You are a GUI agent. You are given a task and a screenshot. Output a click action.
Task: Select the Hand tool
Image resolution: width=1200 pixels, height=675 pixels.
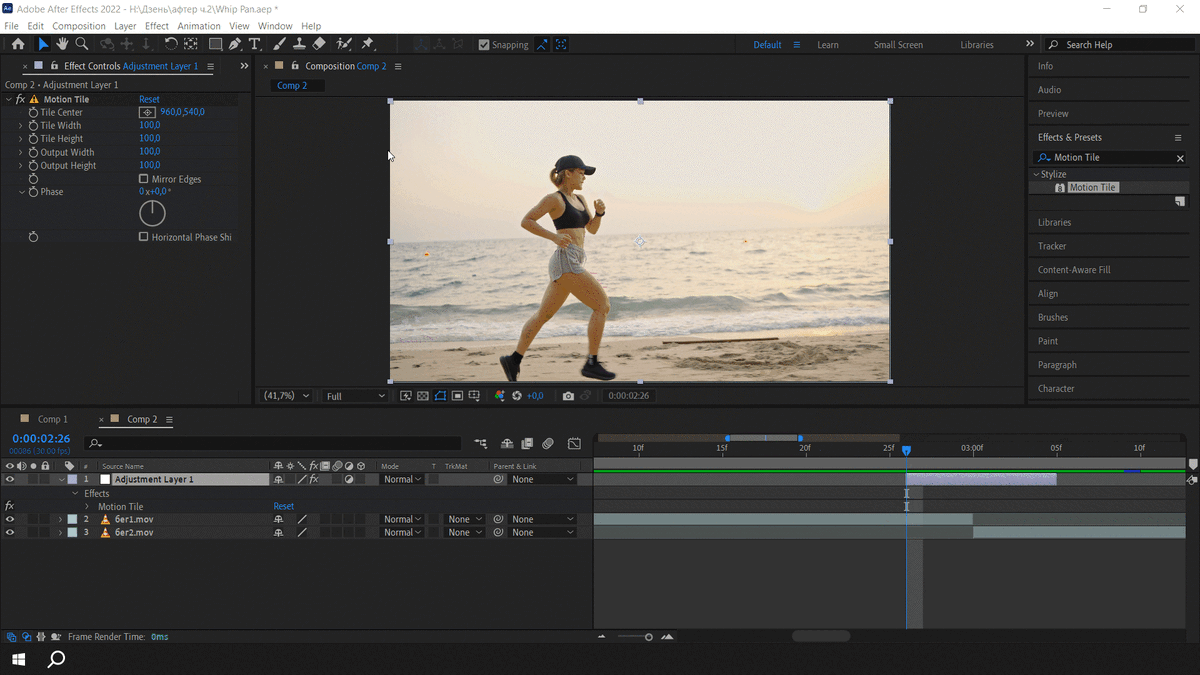tap(62, 44)
